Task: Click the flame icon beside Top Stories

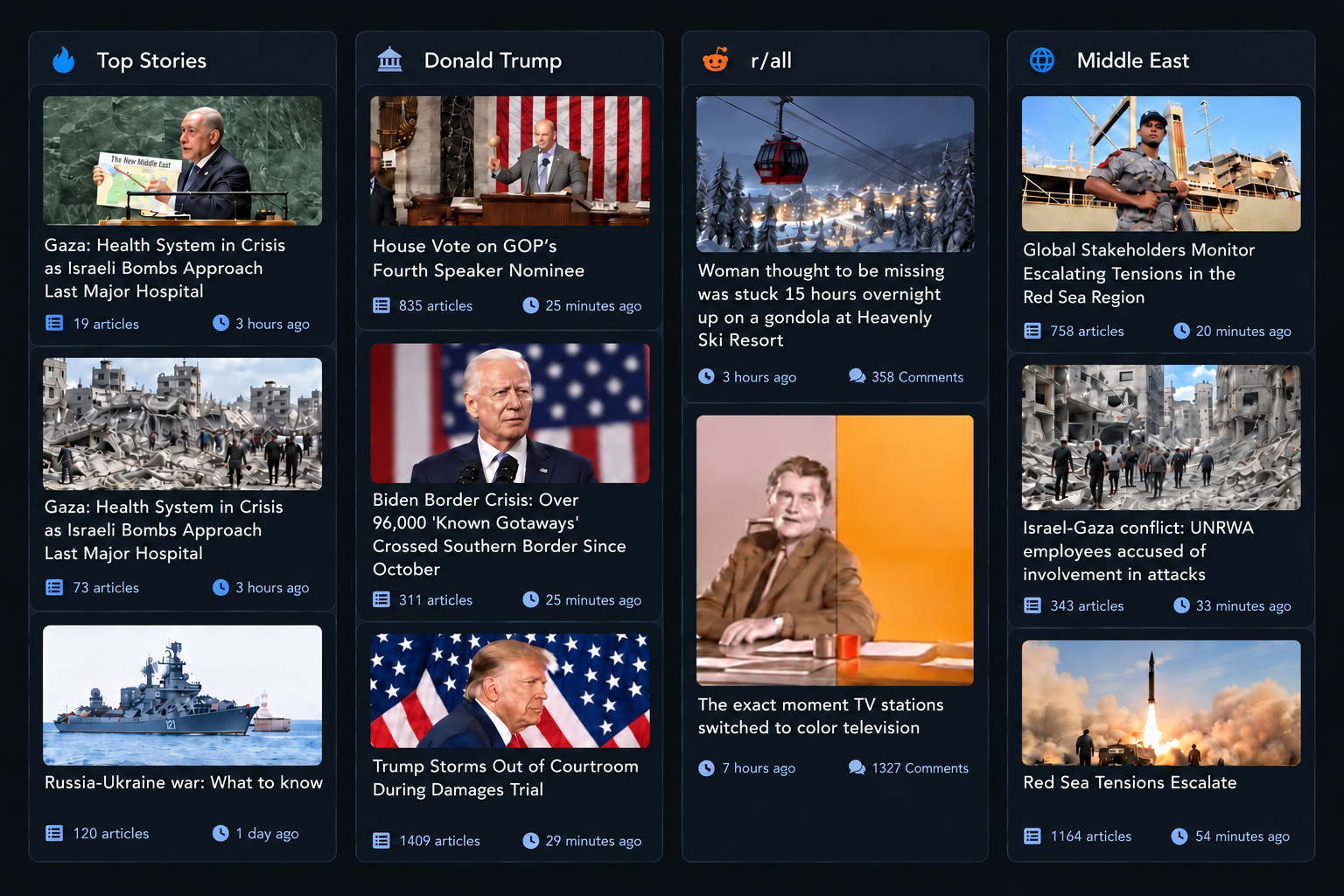Action: click(64, 60)
